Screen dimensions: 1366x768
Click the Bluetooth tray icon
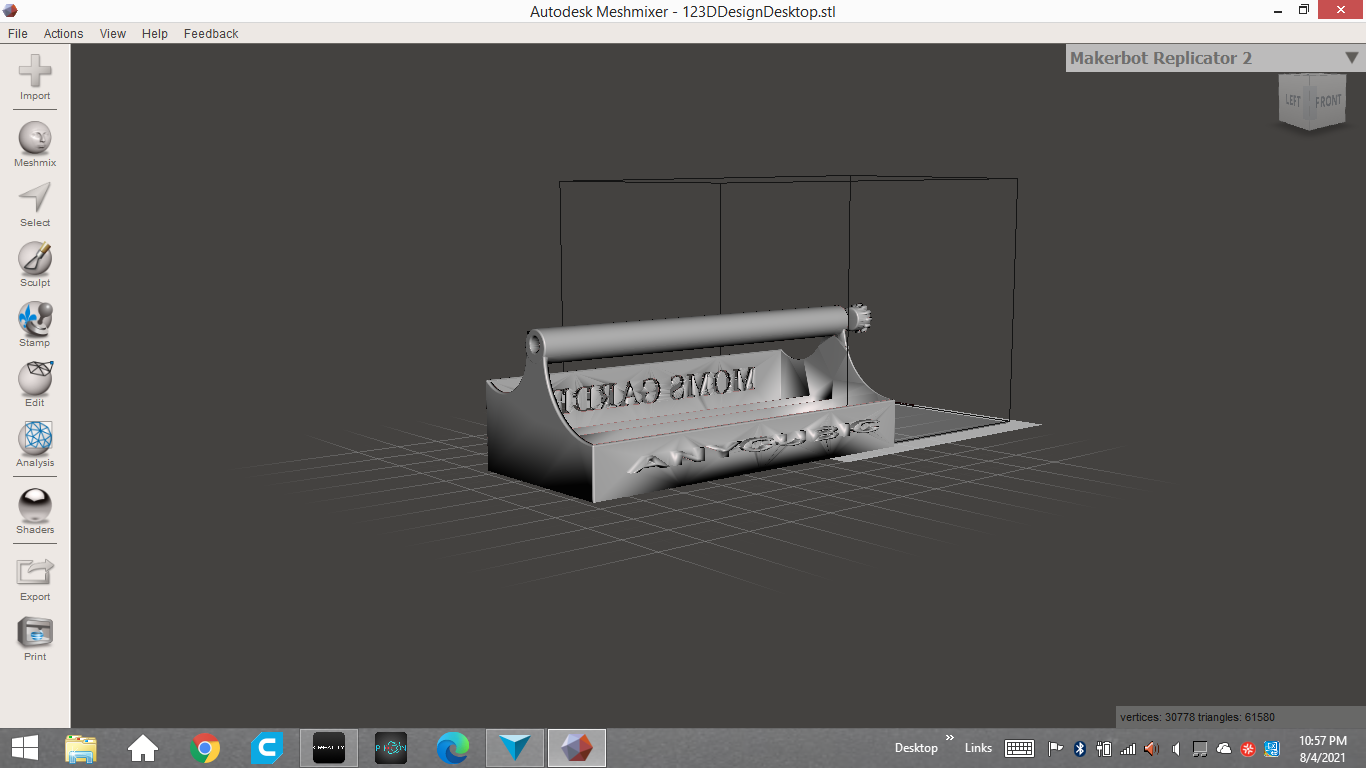[x=1080, y=748]
